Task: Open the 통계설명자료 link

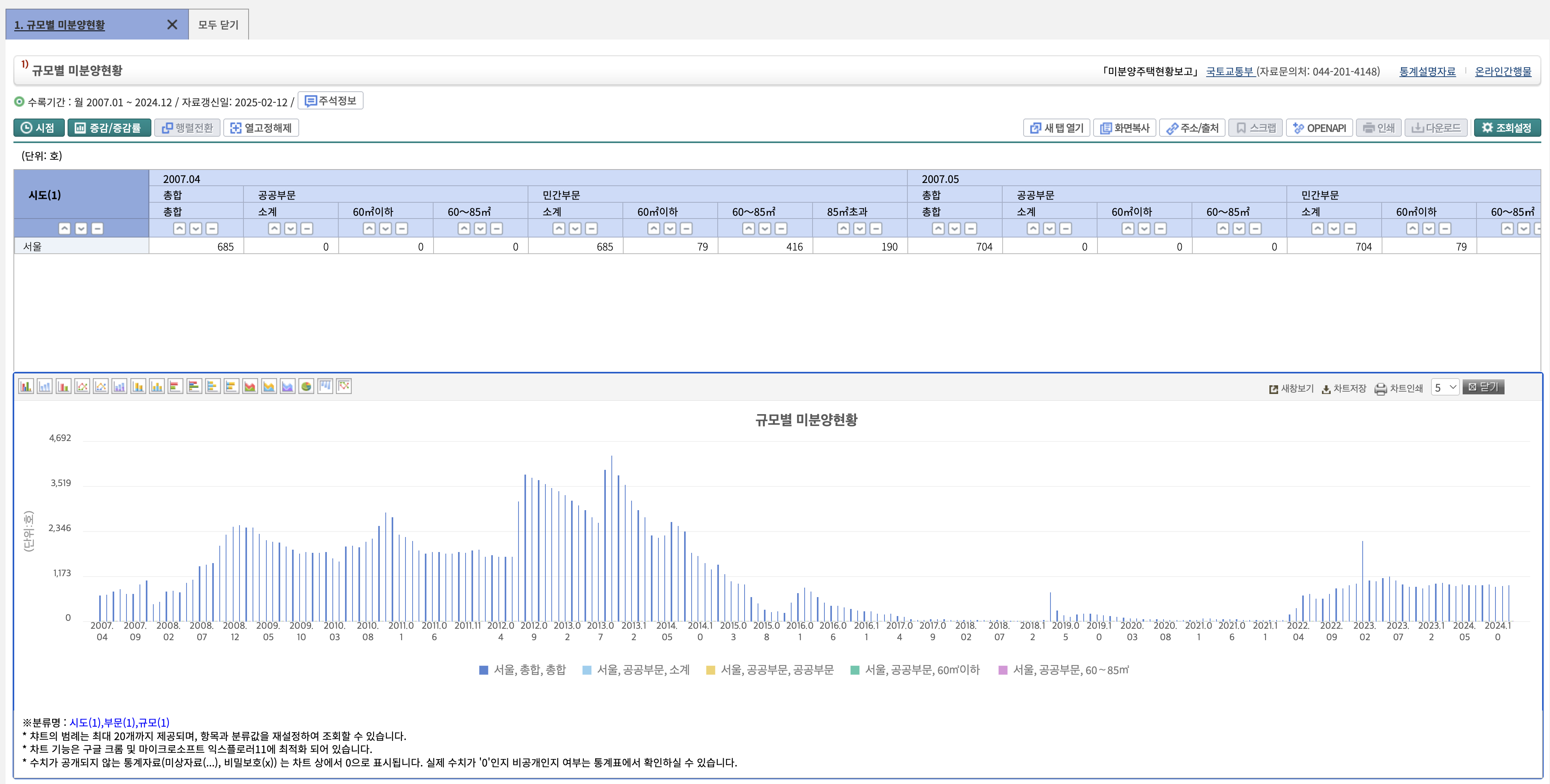Action: coord(1427,71)
